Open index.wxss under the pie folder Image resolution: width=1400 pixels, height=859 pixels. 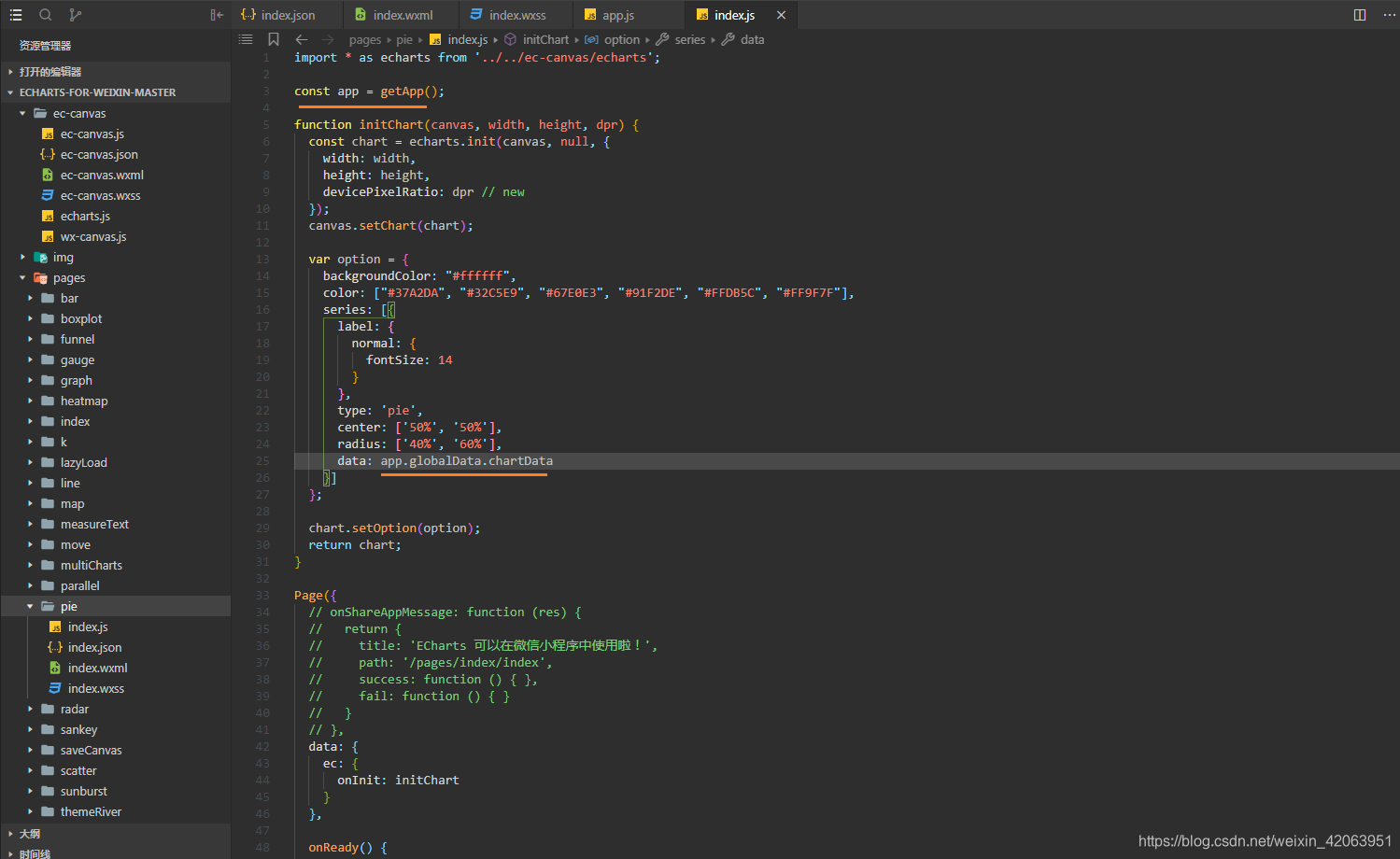(x=116, y=688)
